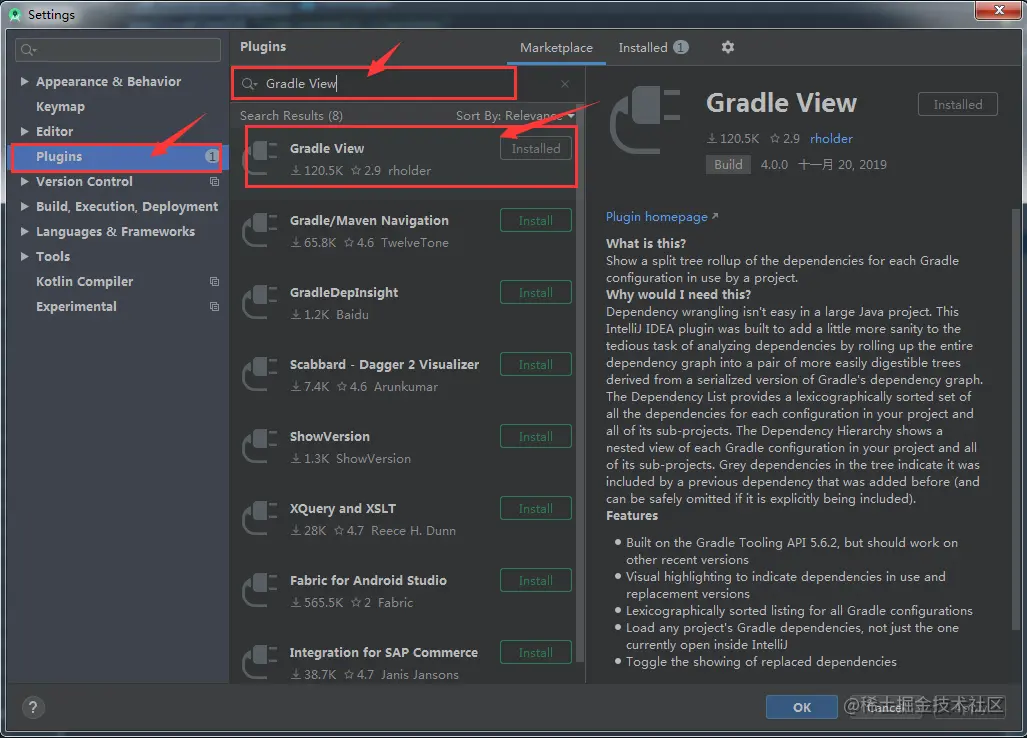The image size is (1027, 738).
Task: Click the Search Results (8) label
Action: (x=291, y=116)
